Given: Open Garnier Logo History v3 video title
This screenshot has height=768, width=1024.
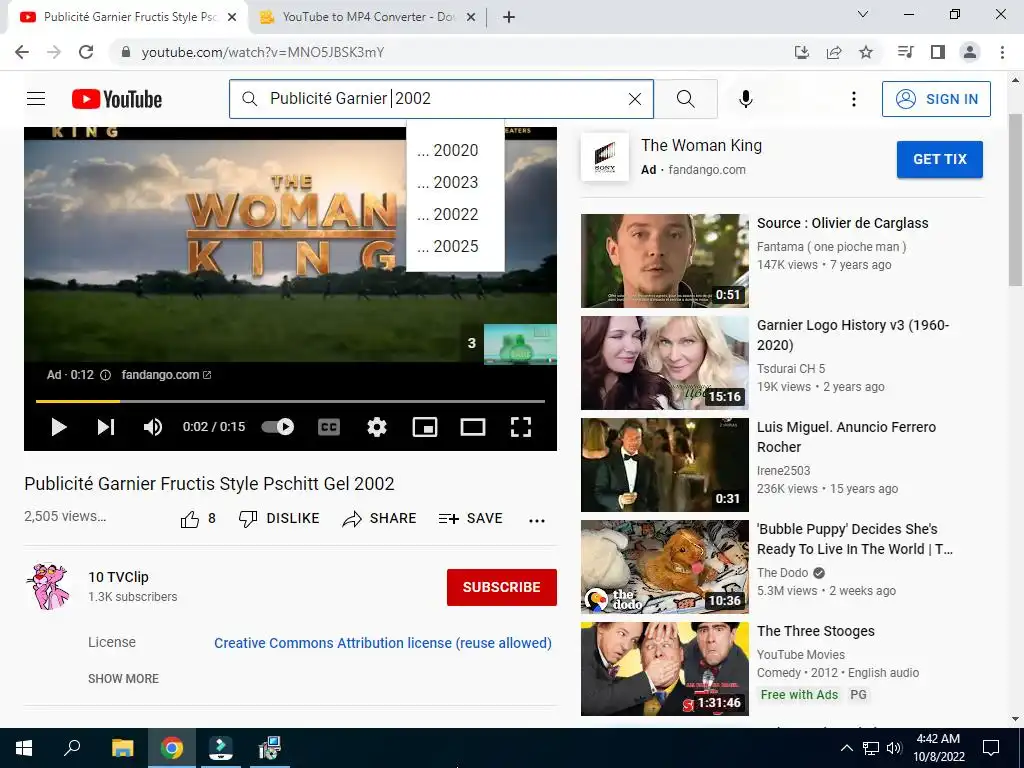Looking at the screenshot, I should (x=853, y=335).
